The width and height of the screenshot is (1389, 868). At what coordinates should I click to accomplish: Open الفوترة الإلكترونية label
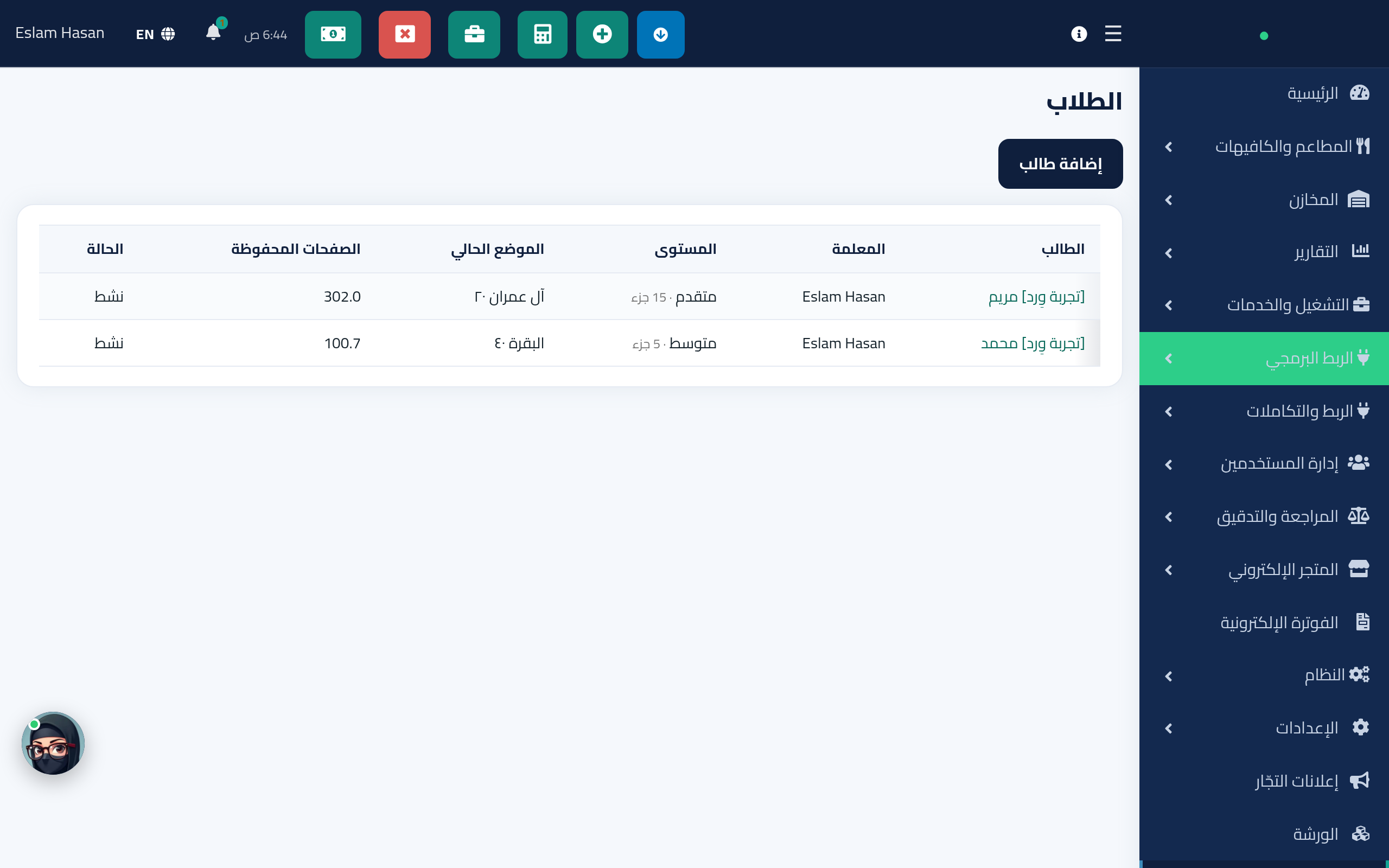click(1279, 622)
